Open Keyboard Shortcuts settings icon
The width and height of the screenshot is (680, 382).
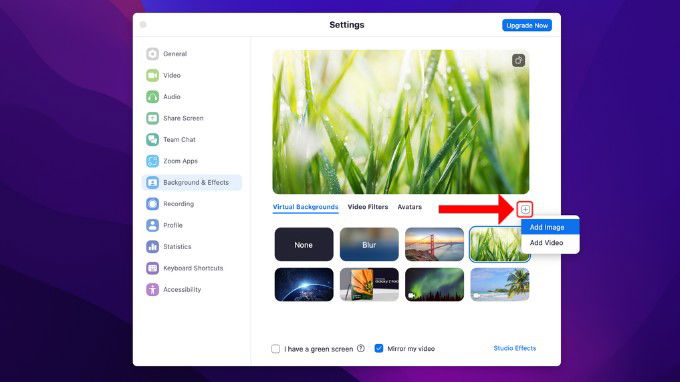point(152,268)
